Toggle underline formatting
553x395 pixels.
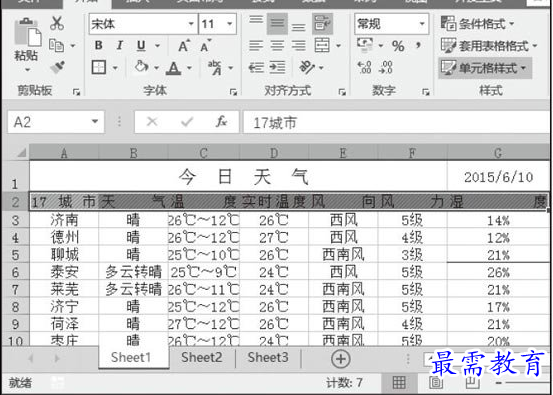pos(141,45)
